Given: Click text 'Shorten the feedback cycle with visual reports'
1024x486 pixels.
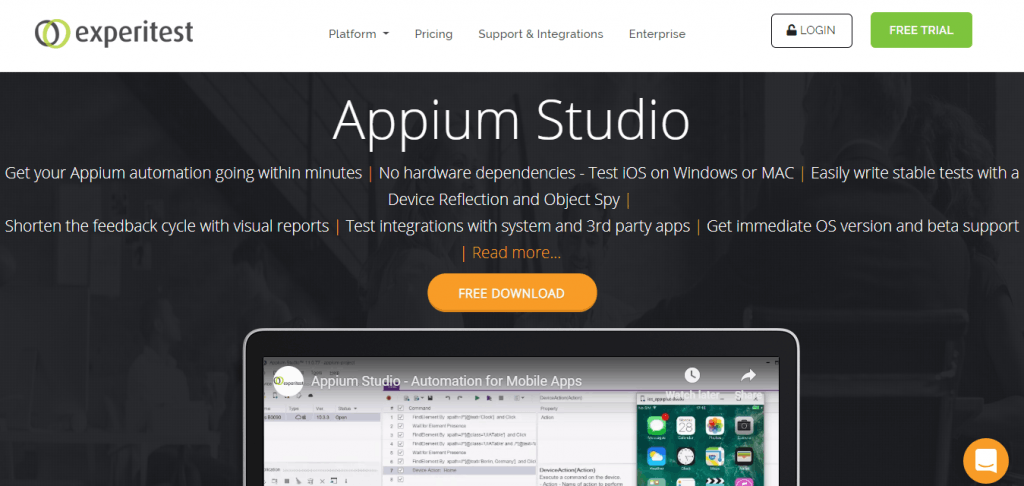Looking at the screenshot, I should tap(167, 226).
